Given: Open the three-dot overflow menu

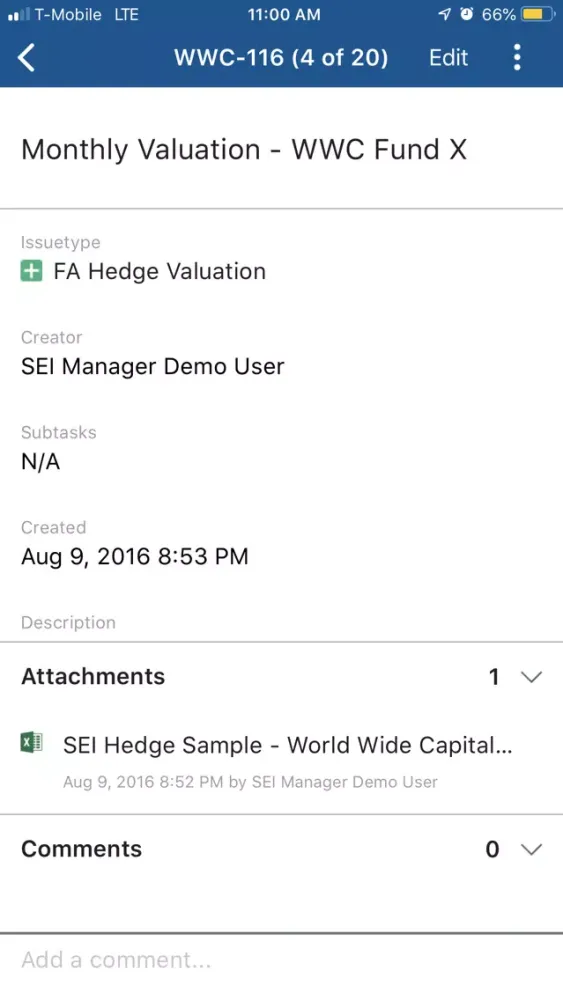Looking at the screenshot, I should click(517, 57).
